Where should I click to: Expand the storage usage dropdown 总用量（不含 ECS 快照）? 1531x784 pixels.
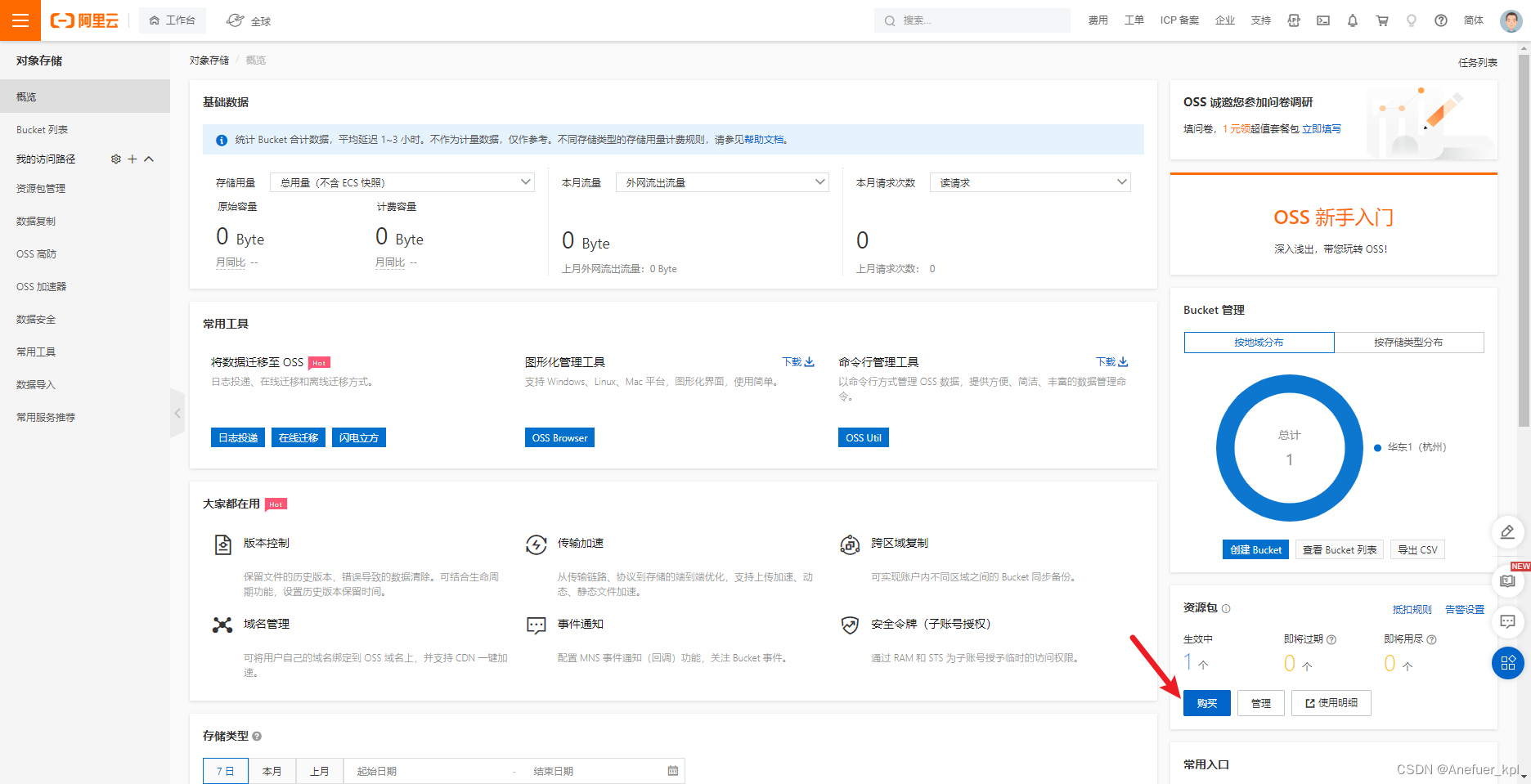pyautogui.click(x=402, y=181)
